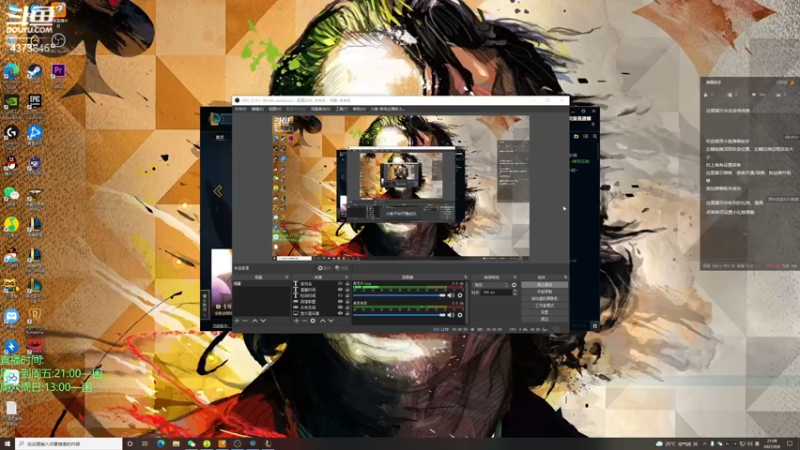Mute the microphone/Aux audio channel
The height and width of the screenshot is (450, 800).
(451, 295)
